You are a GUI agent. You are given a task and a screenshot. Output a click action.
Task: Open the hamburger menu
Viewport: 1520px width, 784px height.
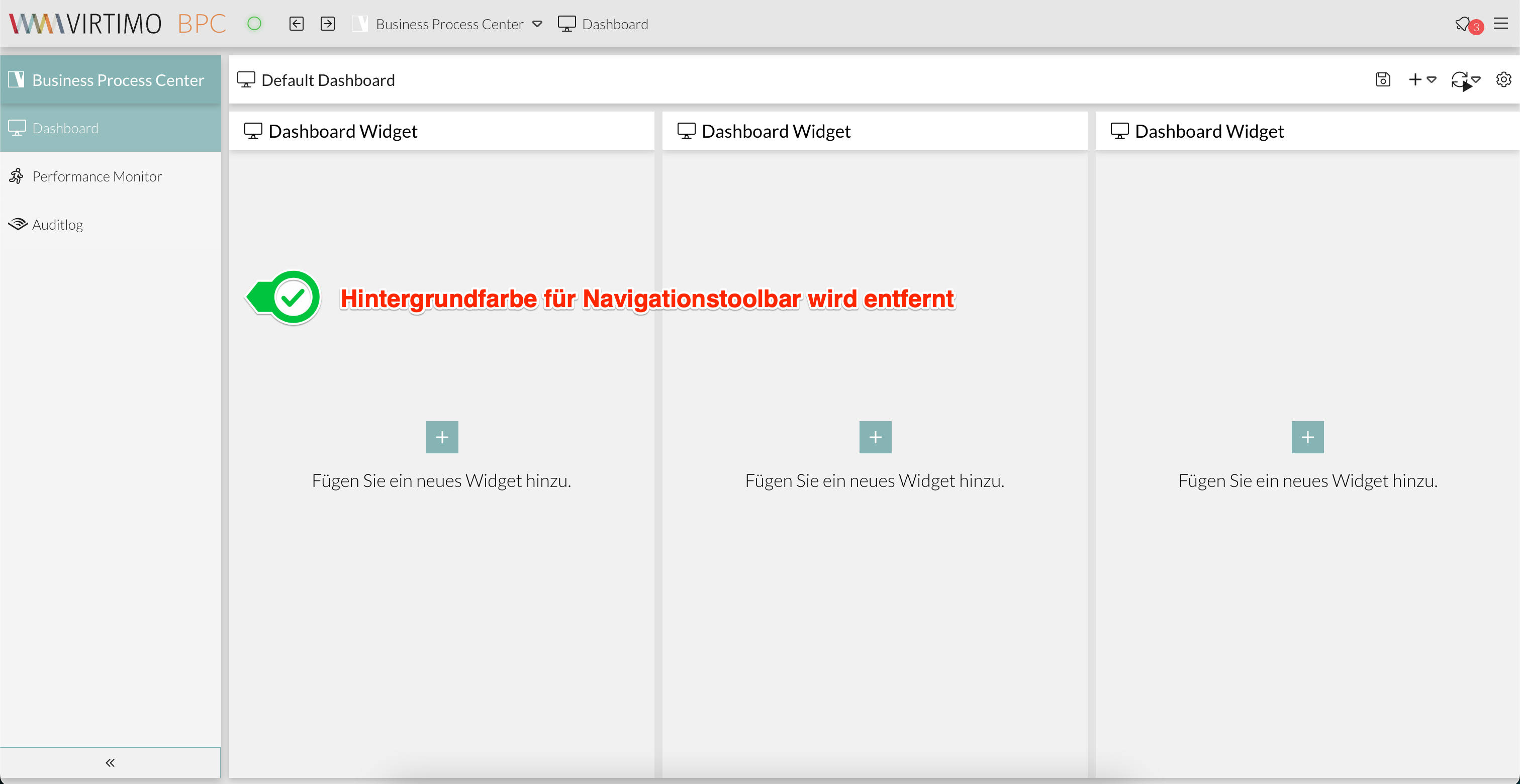tap(1502, 24)
